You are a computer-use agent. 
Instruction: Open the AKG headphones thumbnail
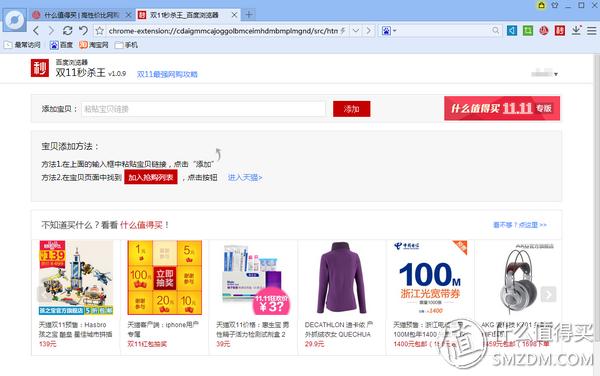coord(519,277)
